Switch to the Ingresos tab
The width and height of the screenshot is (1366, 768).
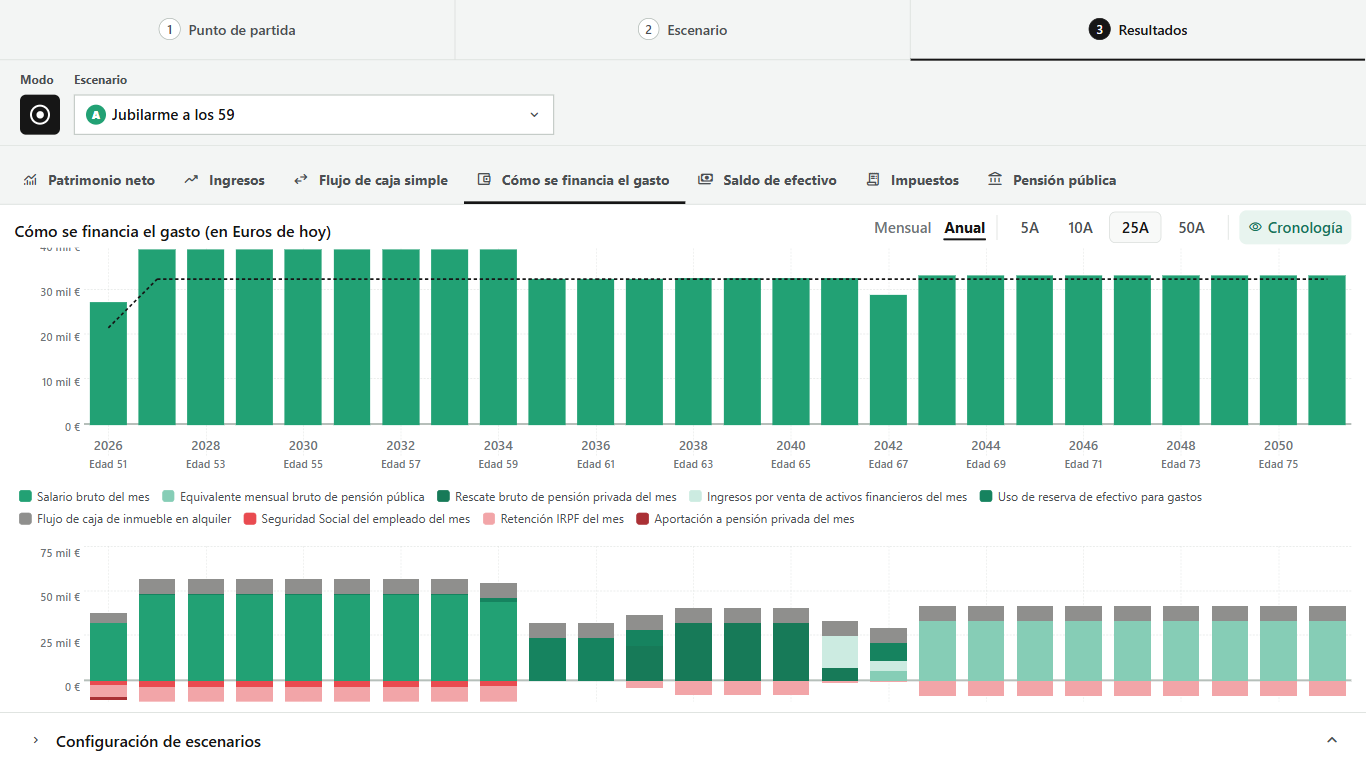(224, 180)
